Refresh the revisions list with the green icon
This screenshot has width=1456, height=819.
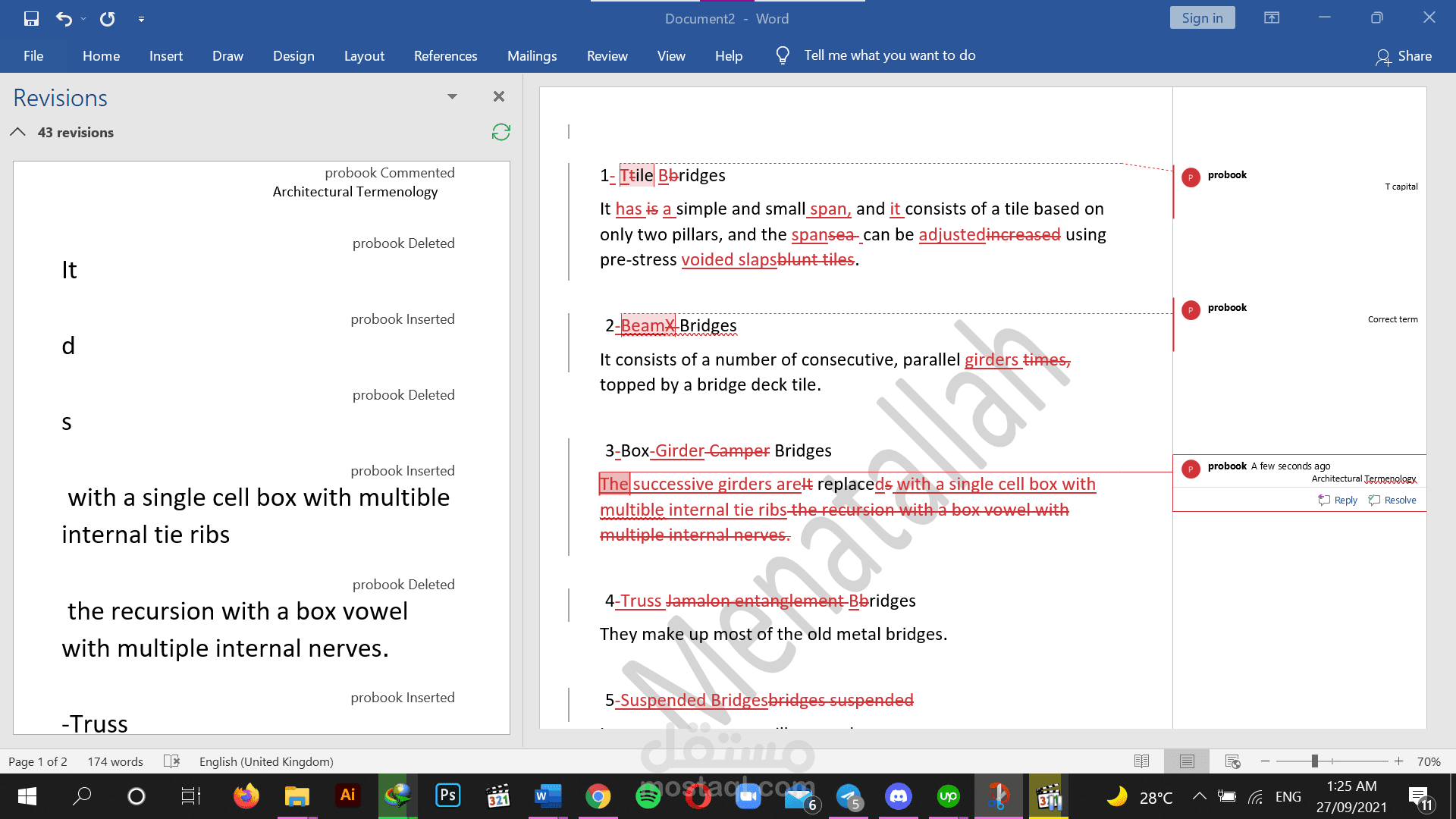[x=500, y=132]
